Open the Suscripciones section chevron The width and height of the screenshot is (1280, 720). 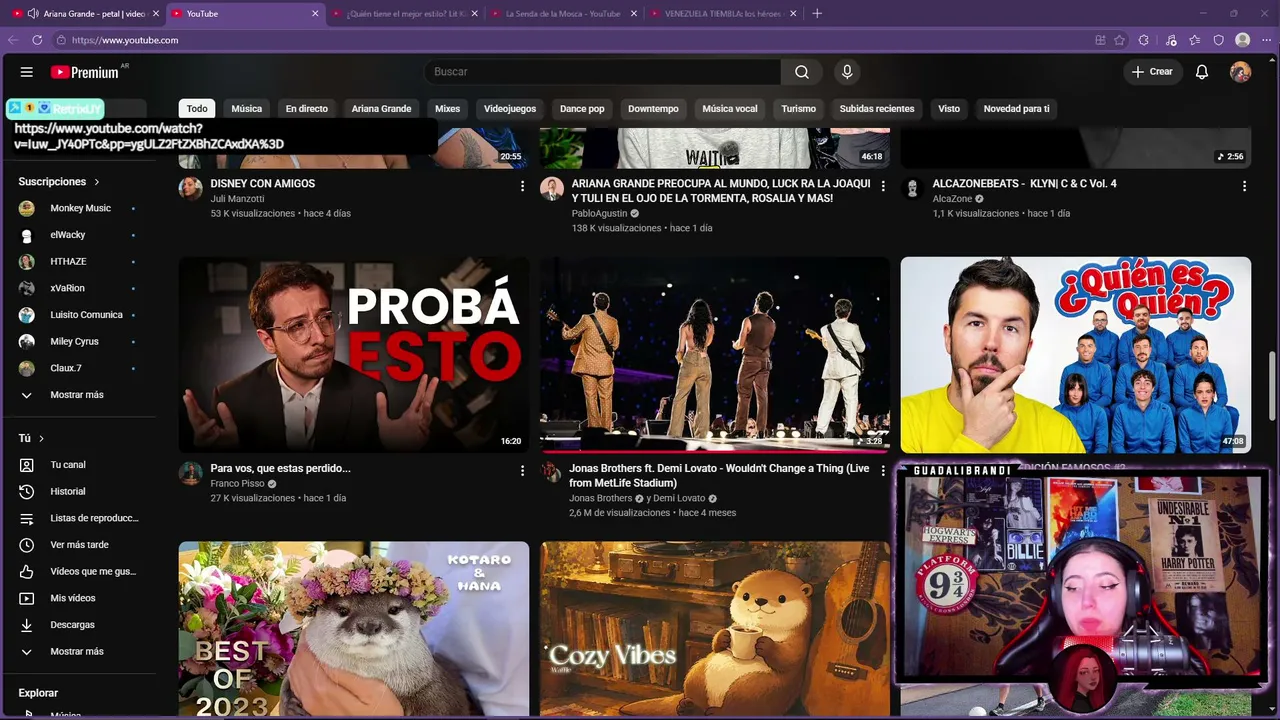97,182
